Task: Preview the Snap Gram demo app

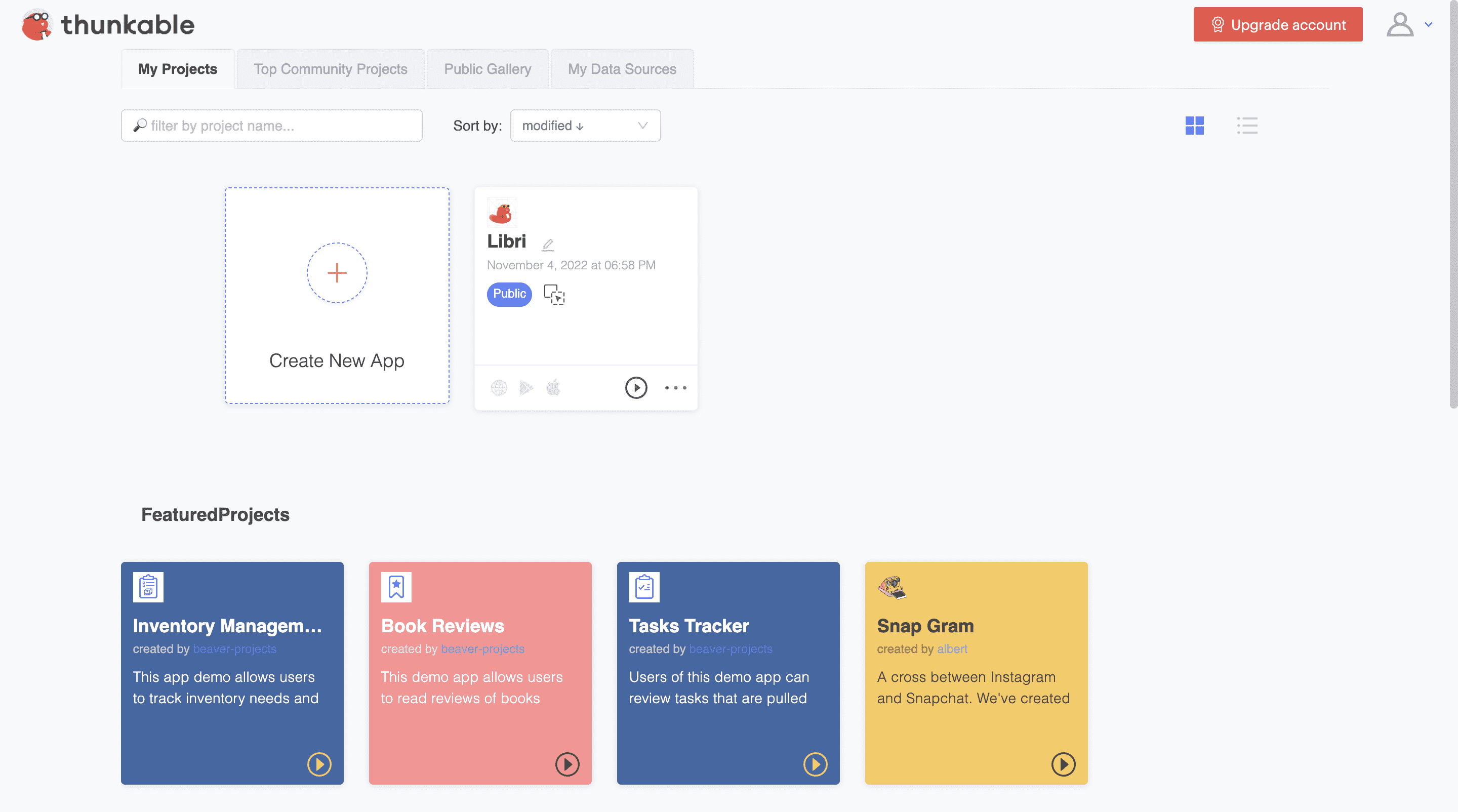Action: [x=1063, y=764]
